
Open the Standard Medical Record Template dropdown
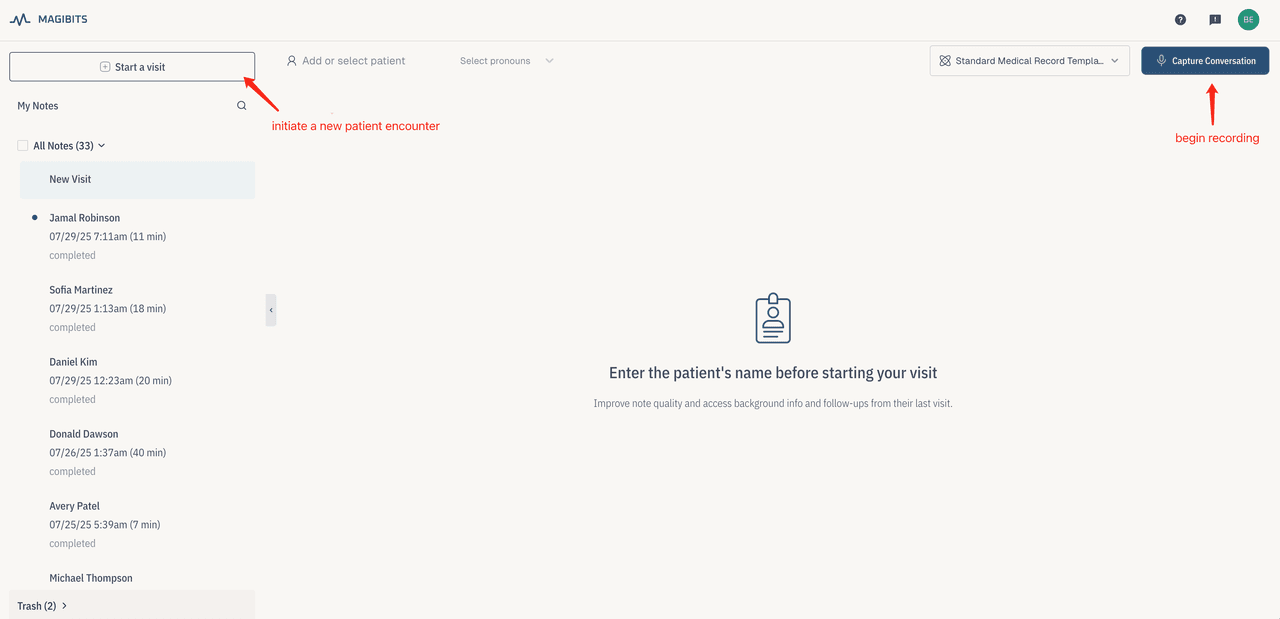click(x=1029, y=60)
